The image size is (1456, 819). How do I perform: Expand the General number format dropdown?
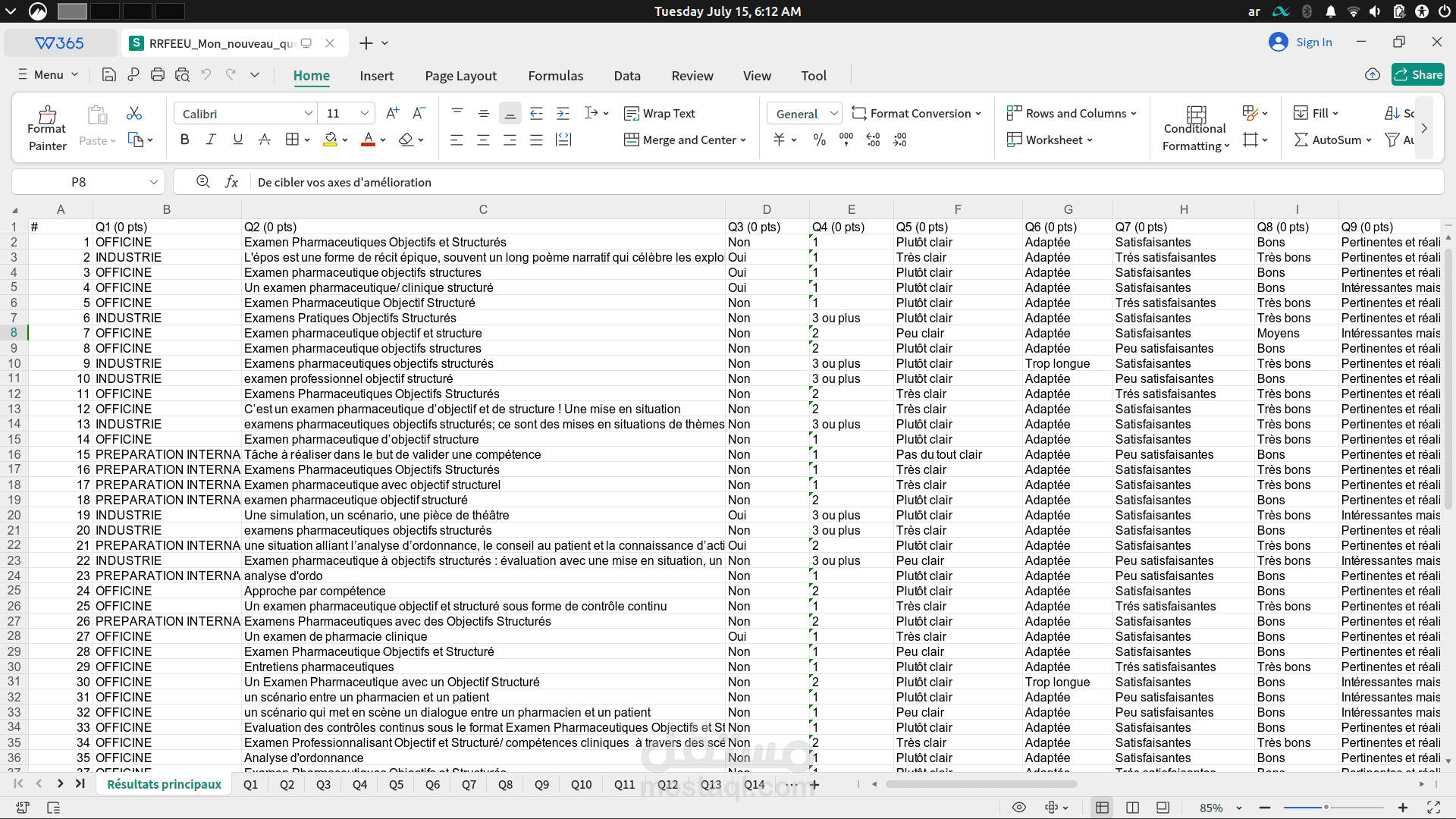833,114
